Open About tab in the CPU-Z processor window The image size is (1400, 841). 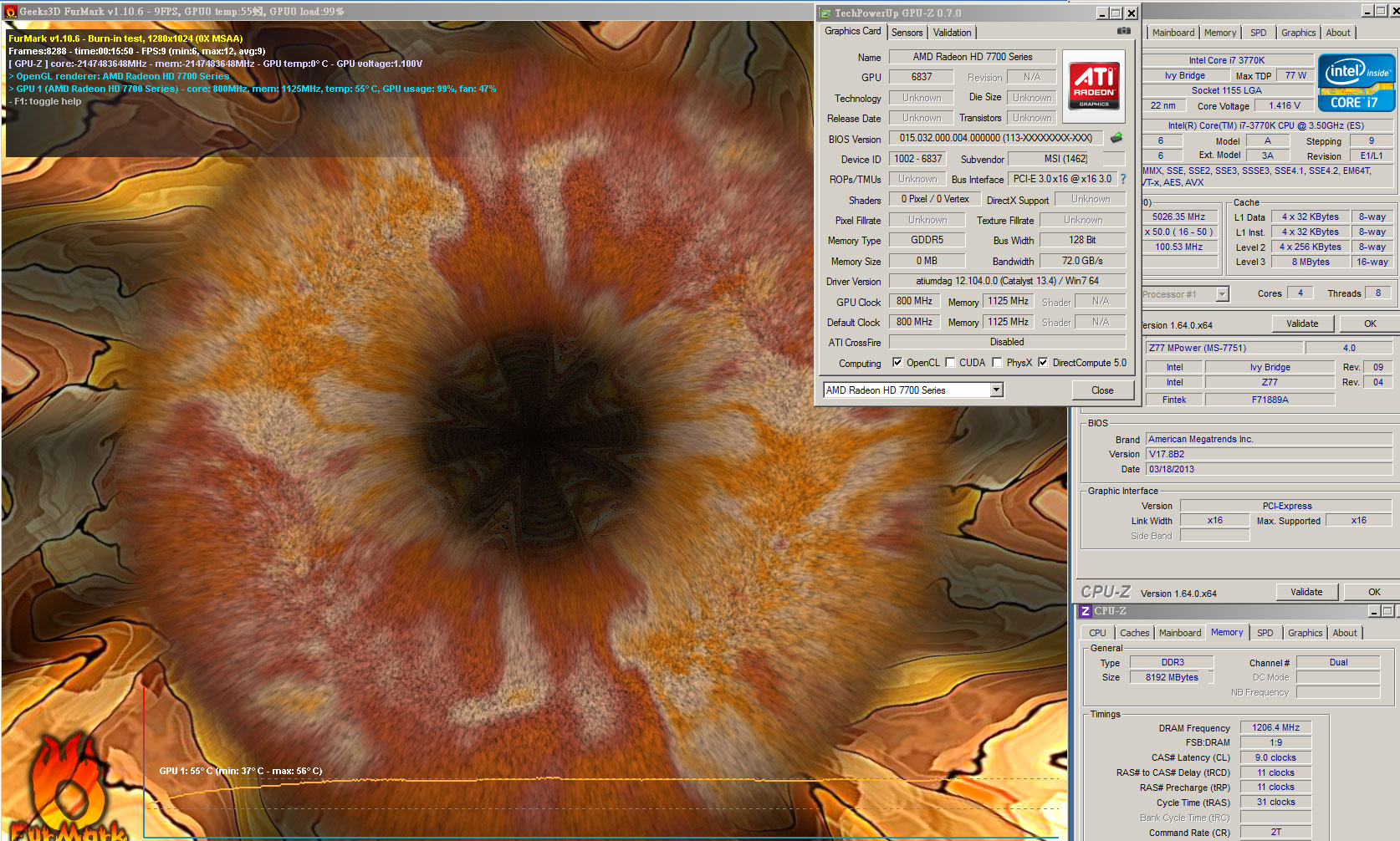point(1338,33)
